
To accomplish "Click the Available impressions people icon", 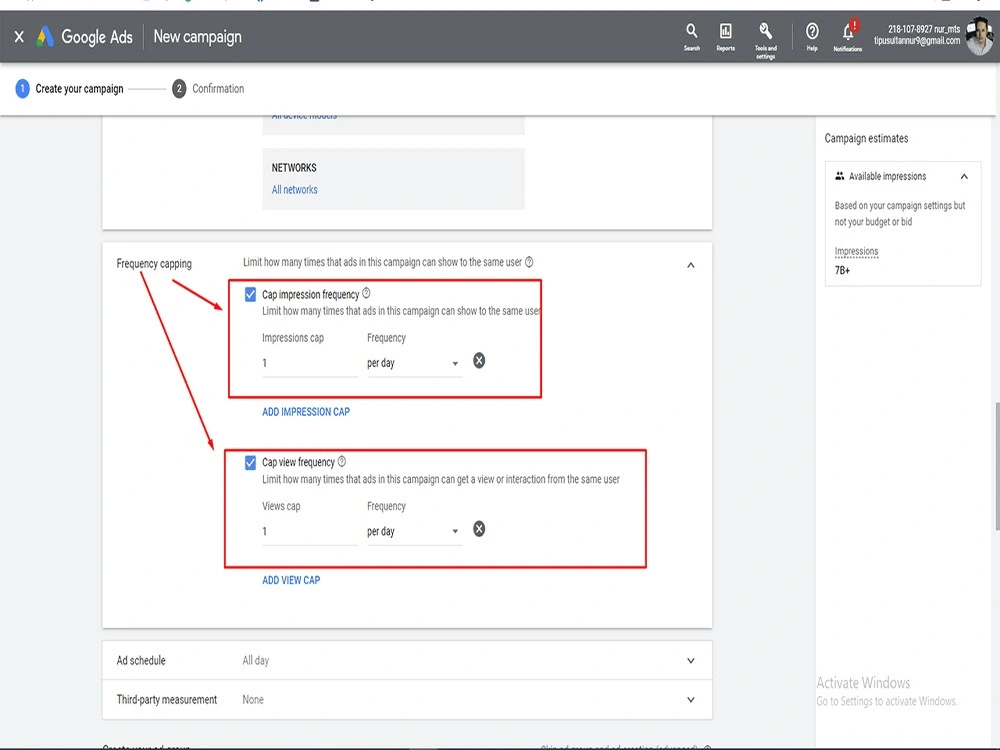I will [x=840, y=176].
